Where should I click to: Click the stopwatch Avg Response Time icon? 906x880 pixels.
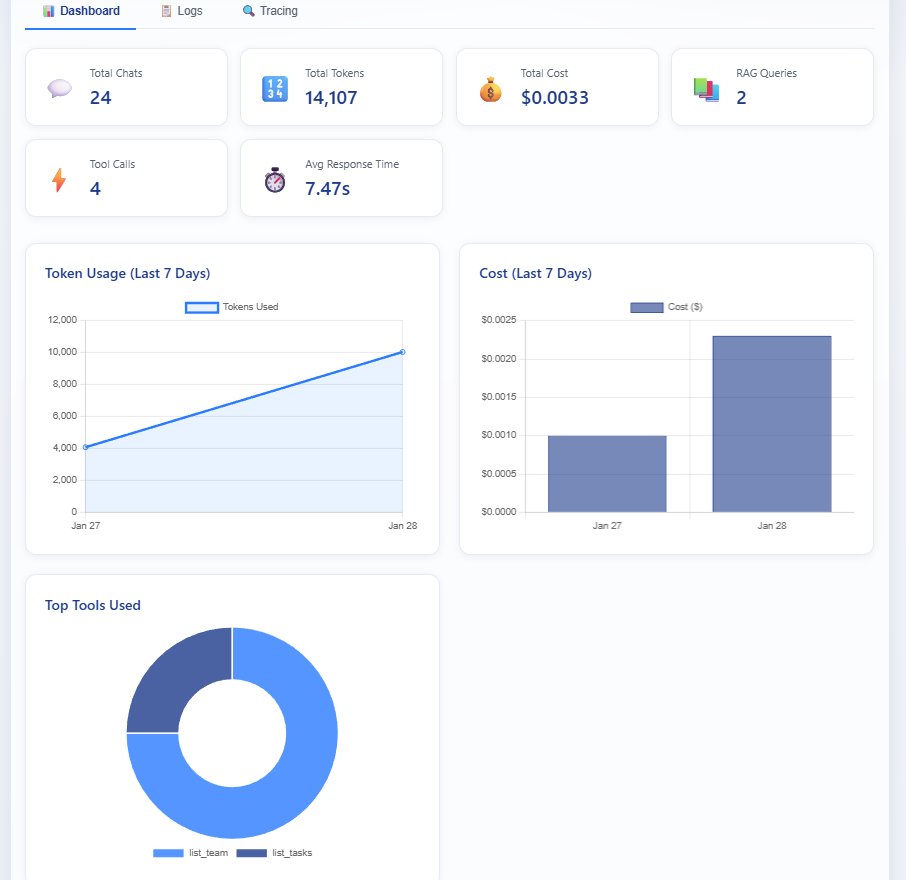[274, 180]
